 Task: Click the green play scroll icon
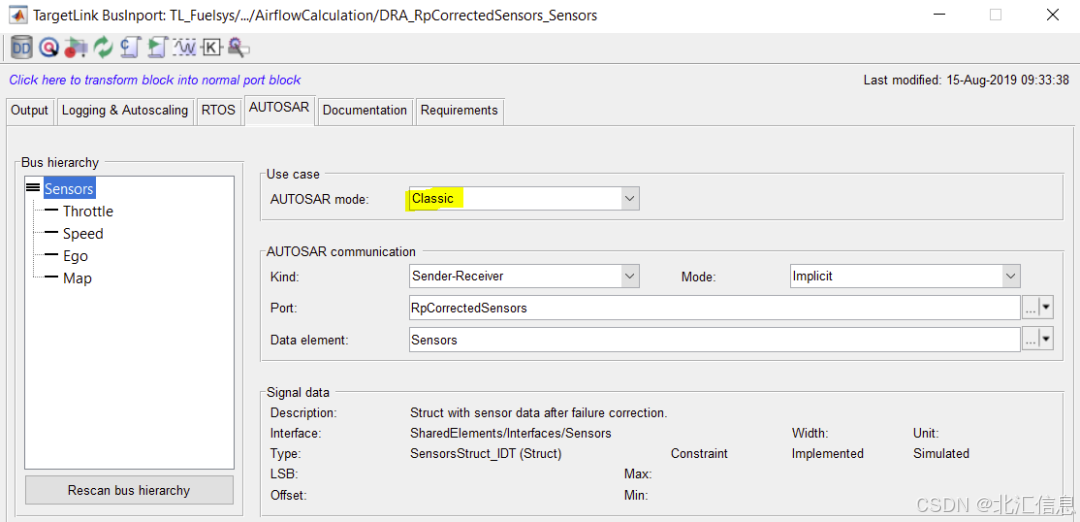[158, 47]
